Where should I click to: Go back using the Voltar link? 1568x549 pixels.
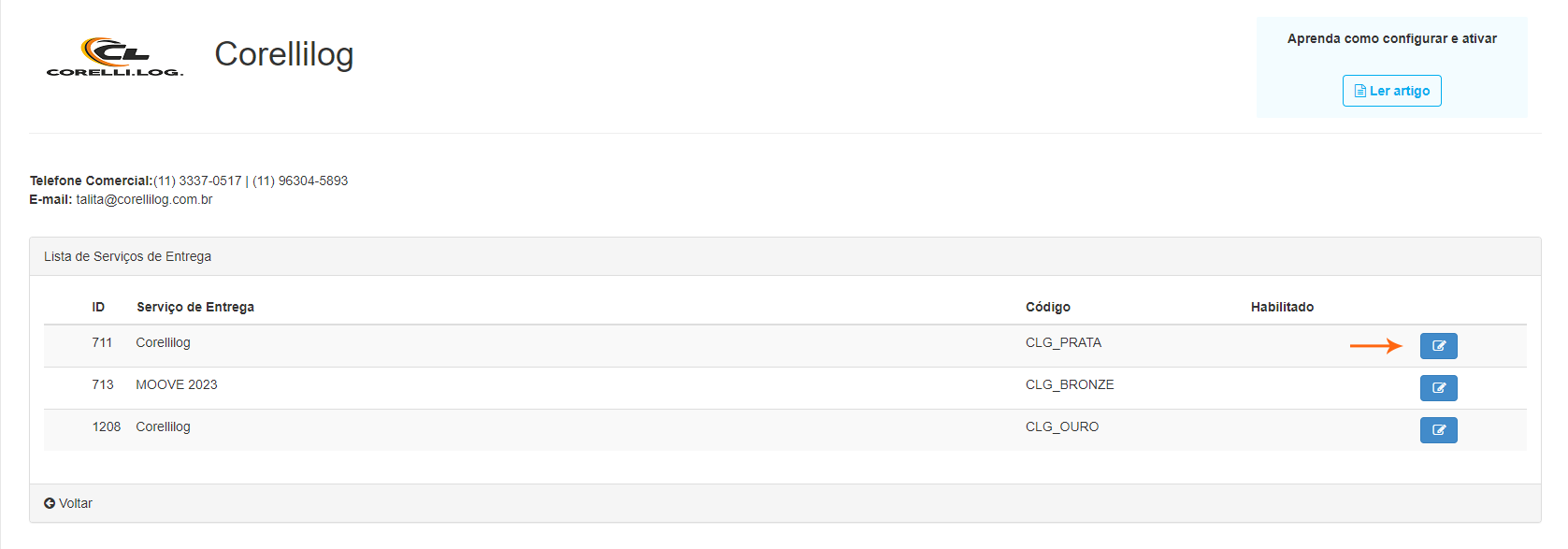click(68, 503)
